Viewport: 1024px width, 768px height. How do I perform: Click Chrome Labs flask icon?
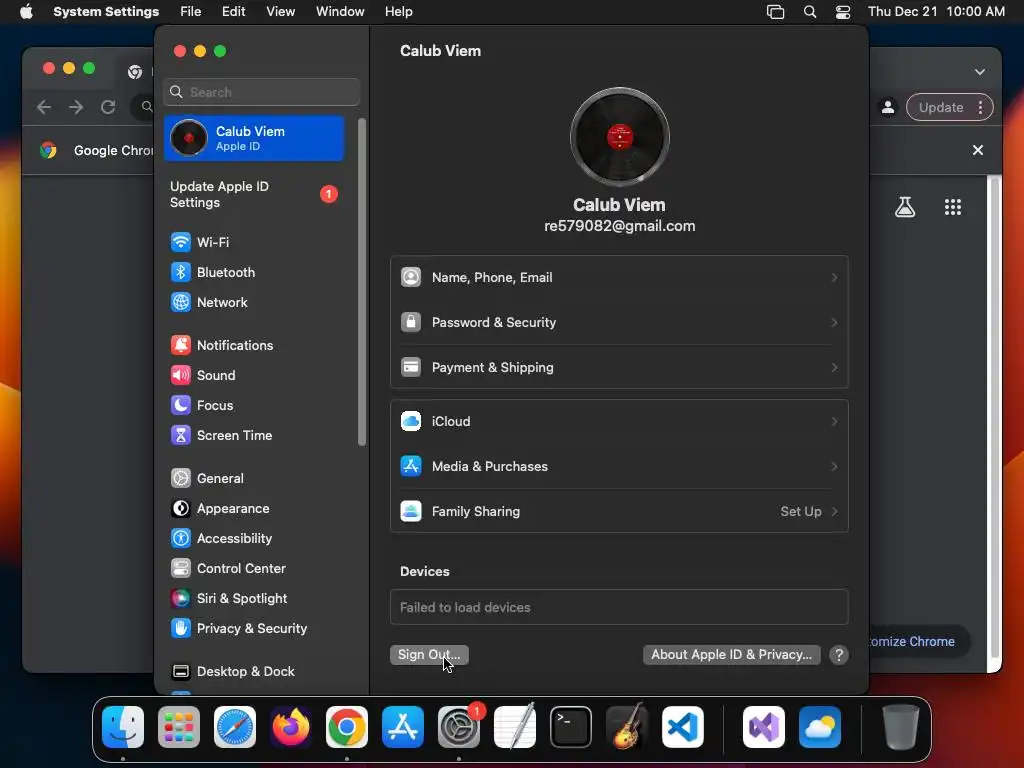pos(905,208)
